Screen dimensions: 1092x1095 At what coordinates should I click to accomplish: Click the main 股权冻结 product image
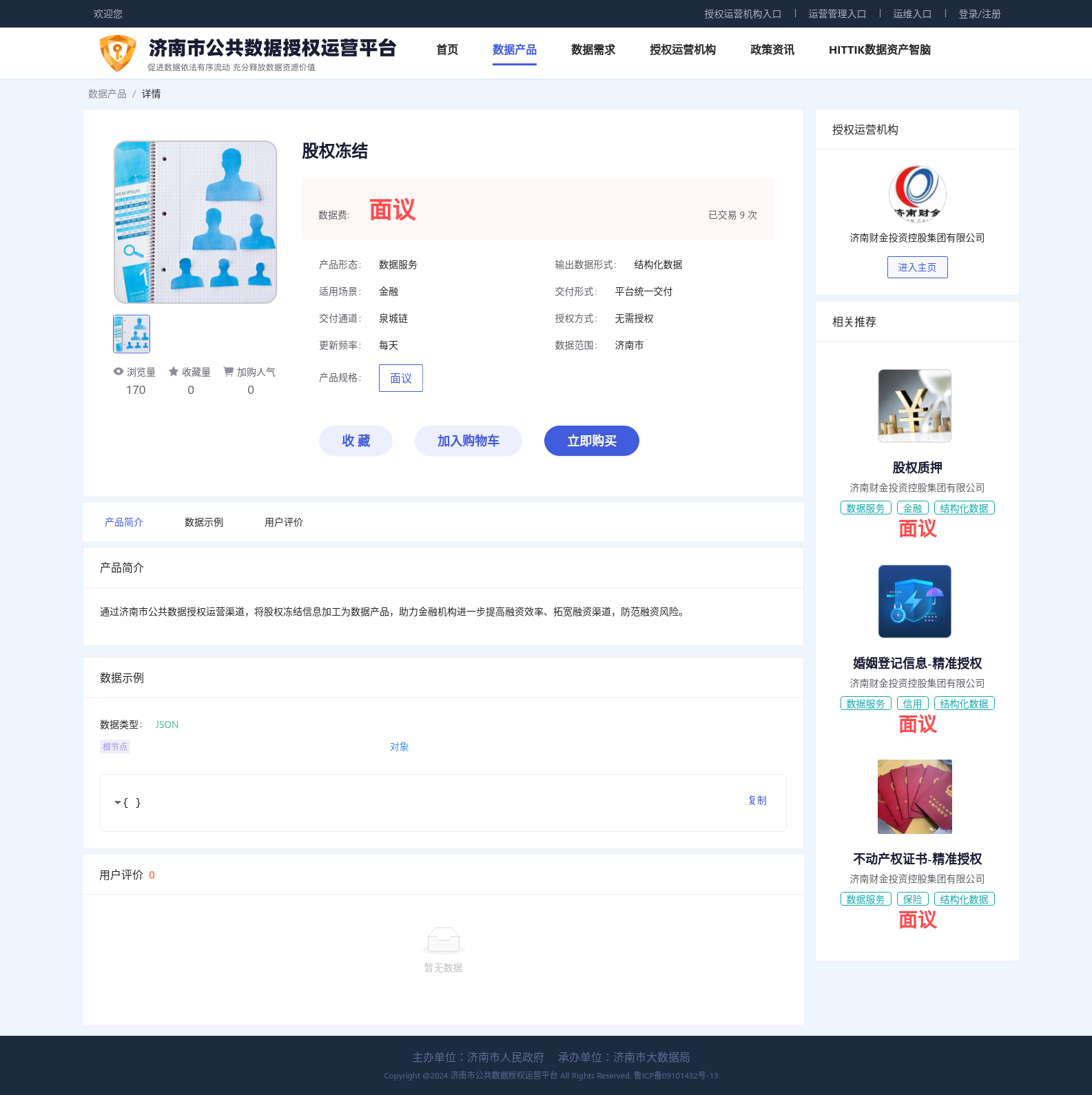[196, 222]
